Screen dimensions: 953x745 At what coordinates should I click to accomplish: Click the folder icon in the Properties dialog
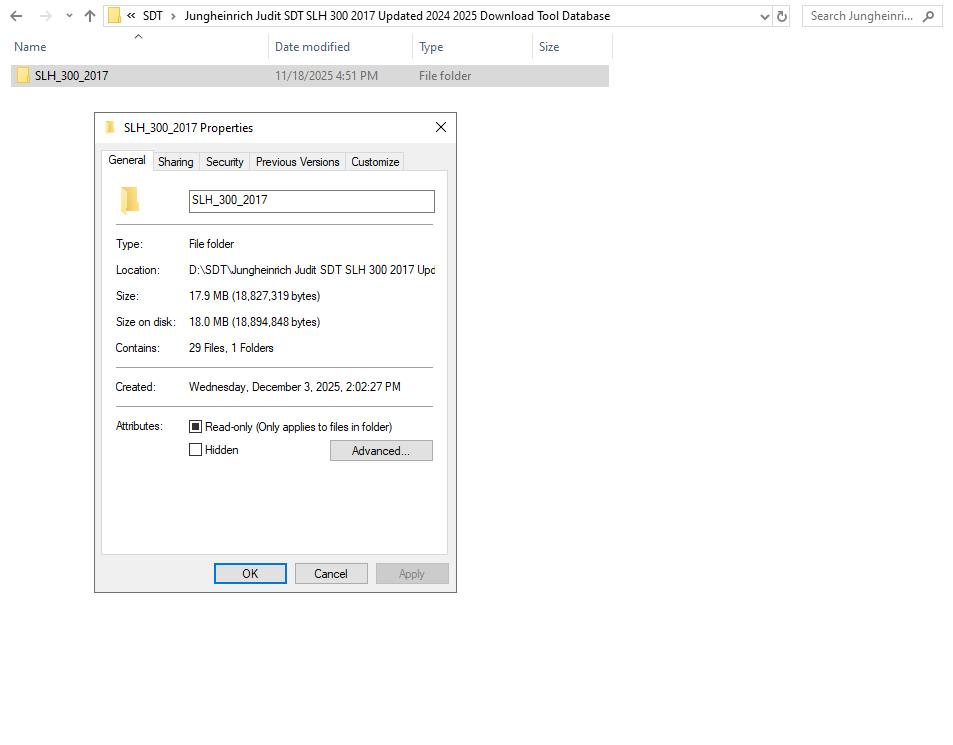[129, 199]
